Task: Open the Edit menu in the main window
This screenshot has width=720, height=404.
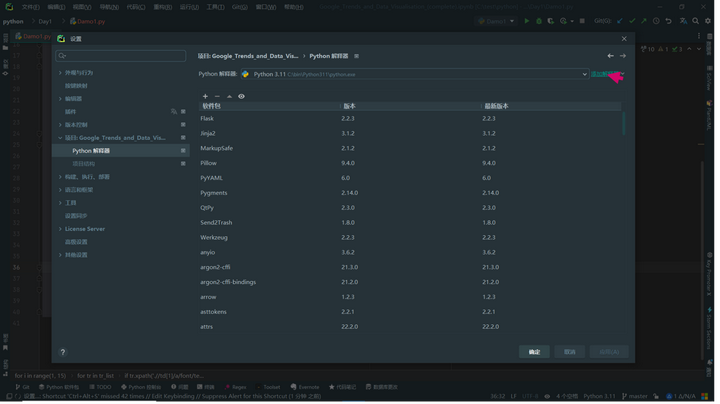Action: point(56,7)
